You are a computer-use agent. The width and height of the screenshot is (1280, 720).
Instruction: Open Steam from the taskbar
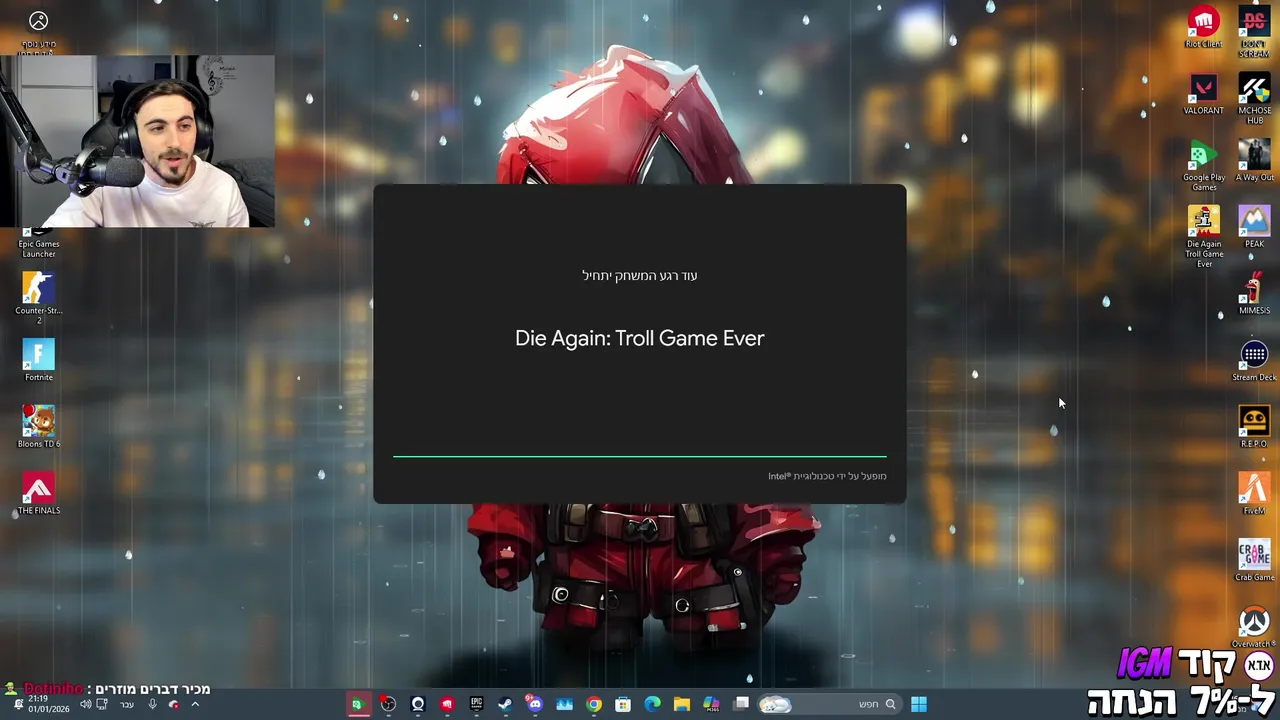point(505,704)
